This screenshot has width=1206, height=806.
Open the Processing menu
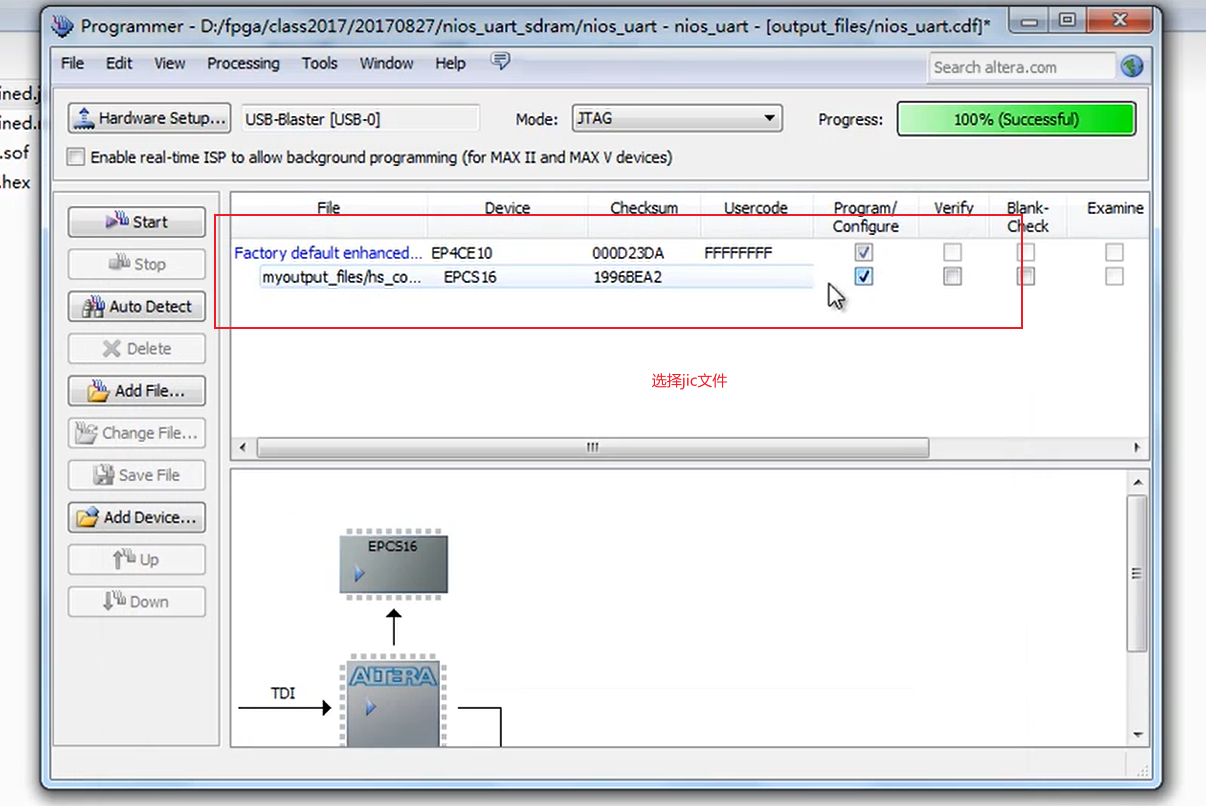[x=243, y=63]
